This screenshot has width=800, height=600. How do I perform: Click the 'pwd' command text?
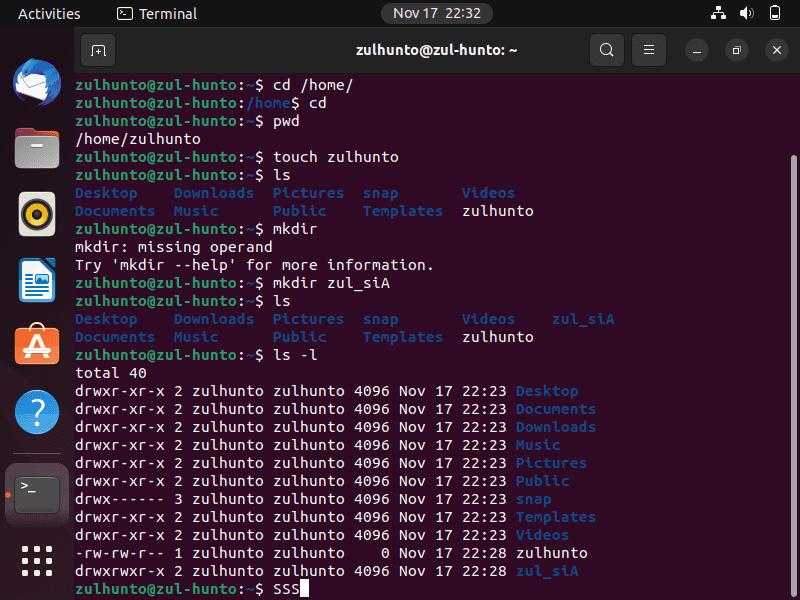tap(286, 121)
